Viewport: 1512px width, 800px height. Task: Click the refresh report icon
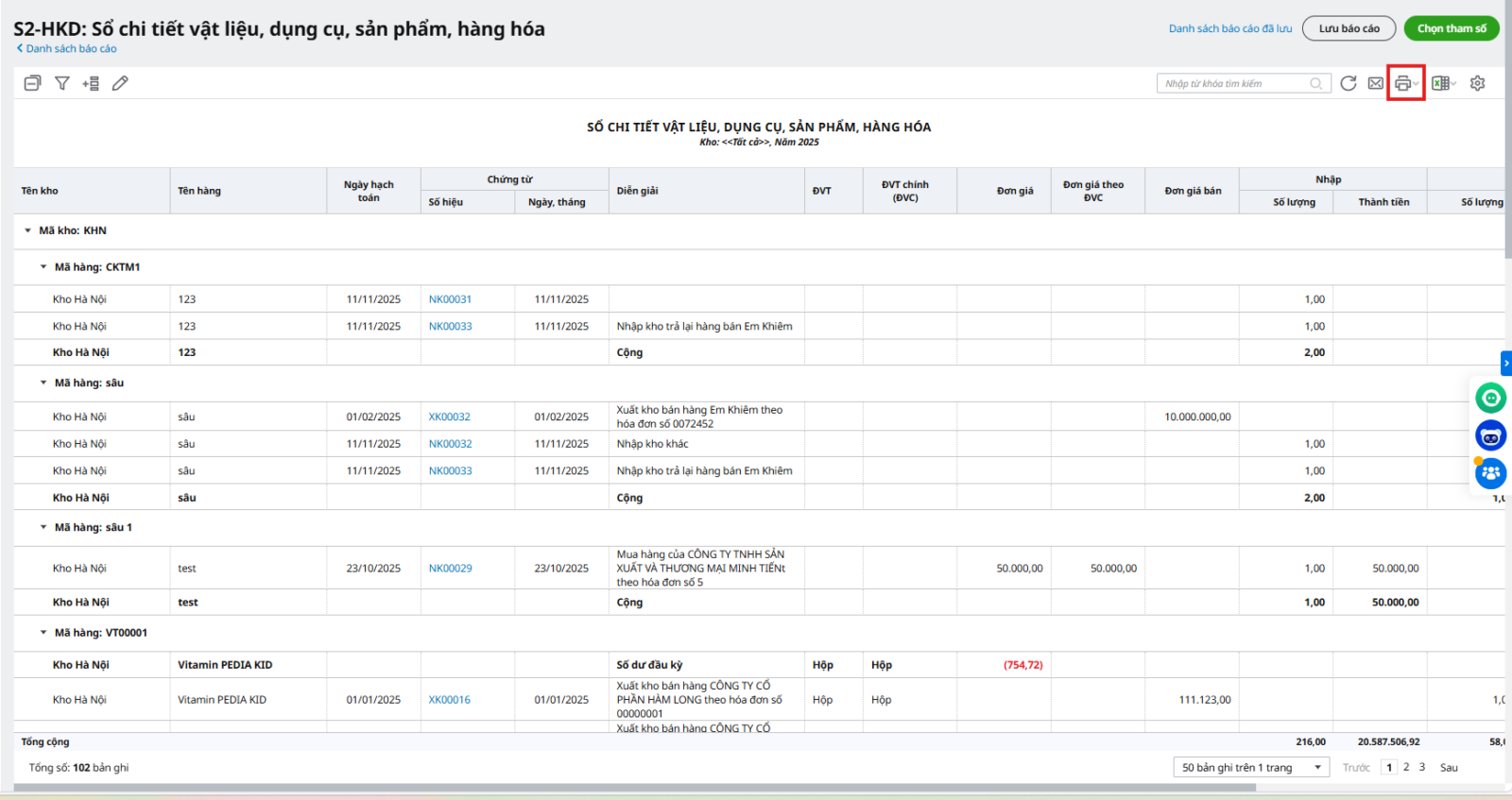pyautogui.click(x=1349, y=83)
